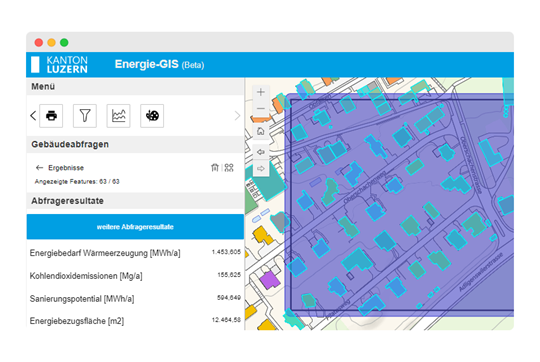Open the print tool

[51, 116]
